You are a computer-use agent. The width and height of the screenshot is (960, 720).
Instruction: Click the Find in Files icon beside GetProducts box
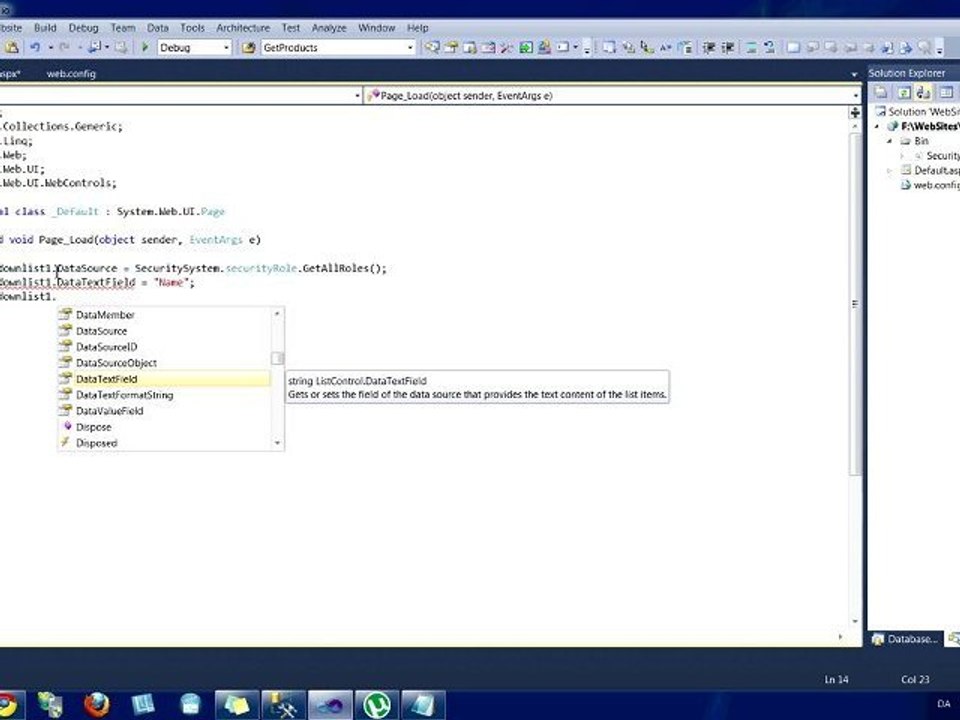click(248, 47)
